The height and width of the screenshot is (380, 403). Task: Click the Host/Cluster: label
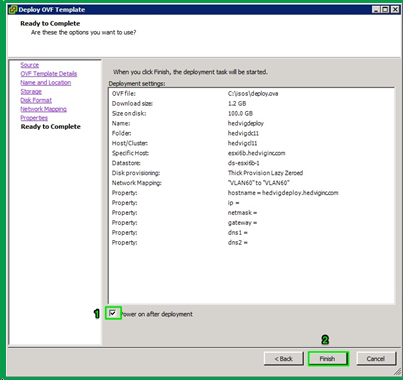pyautogui.click(x=130, y=143)
